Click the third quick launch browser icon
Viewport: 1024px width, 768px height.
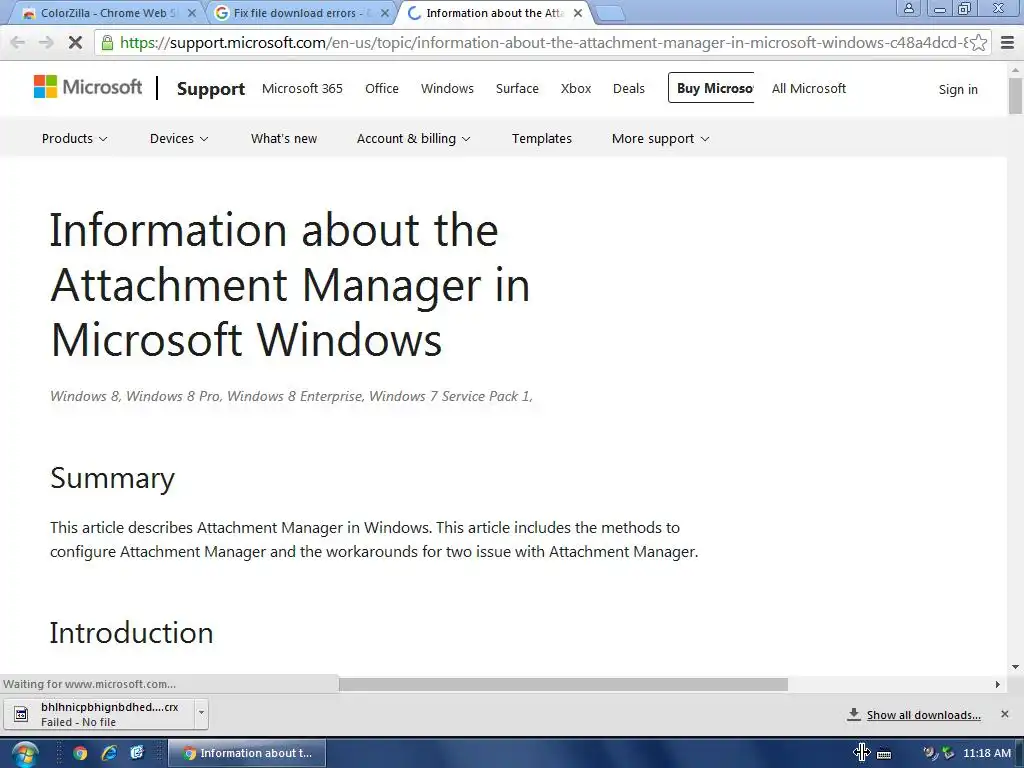[x=137, y=753]
